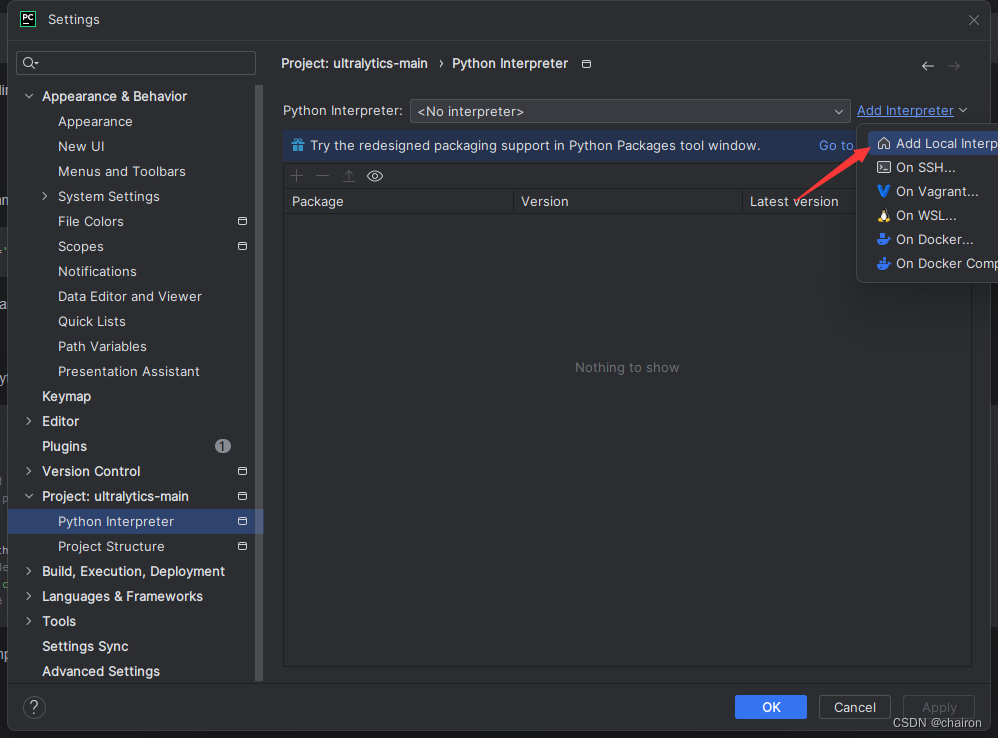Screen dimensions: 998x738
Task: Select Data Editor and Viewer setting
Action: 129,296
